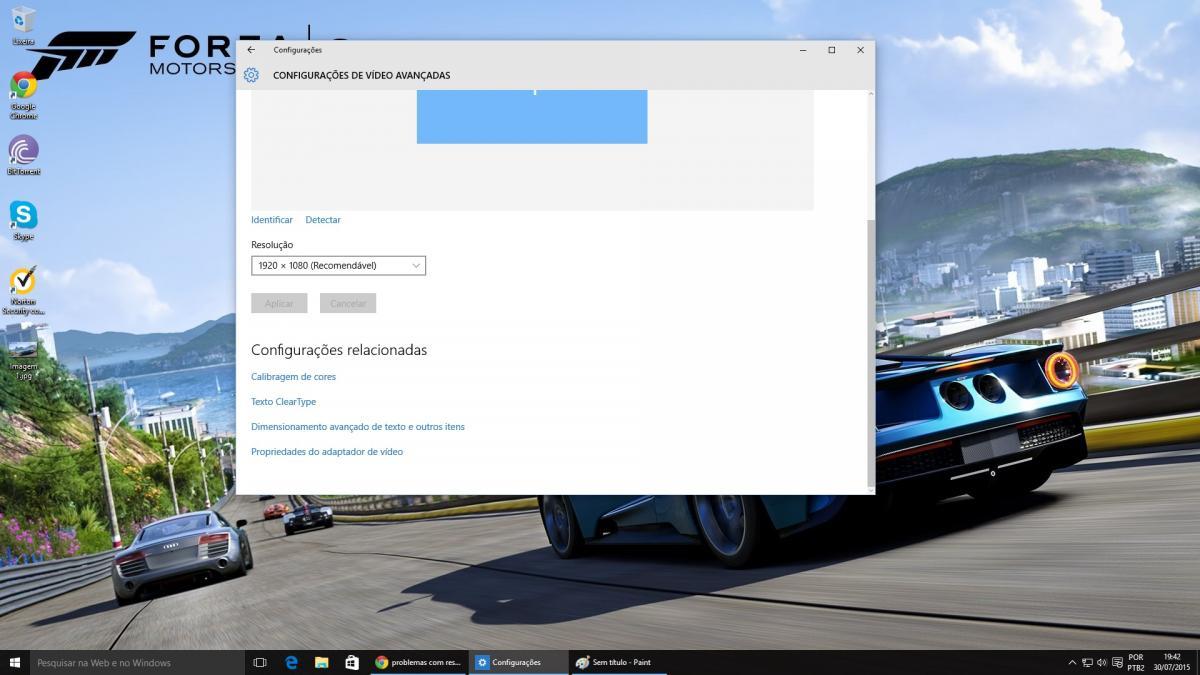The height and width of the screenshot is (675, 1200).
Task: Switch to the Configurações taskbar button
Action: click(518, 662)
